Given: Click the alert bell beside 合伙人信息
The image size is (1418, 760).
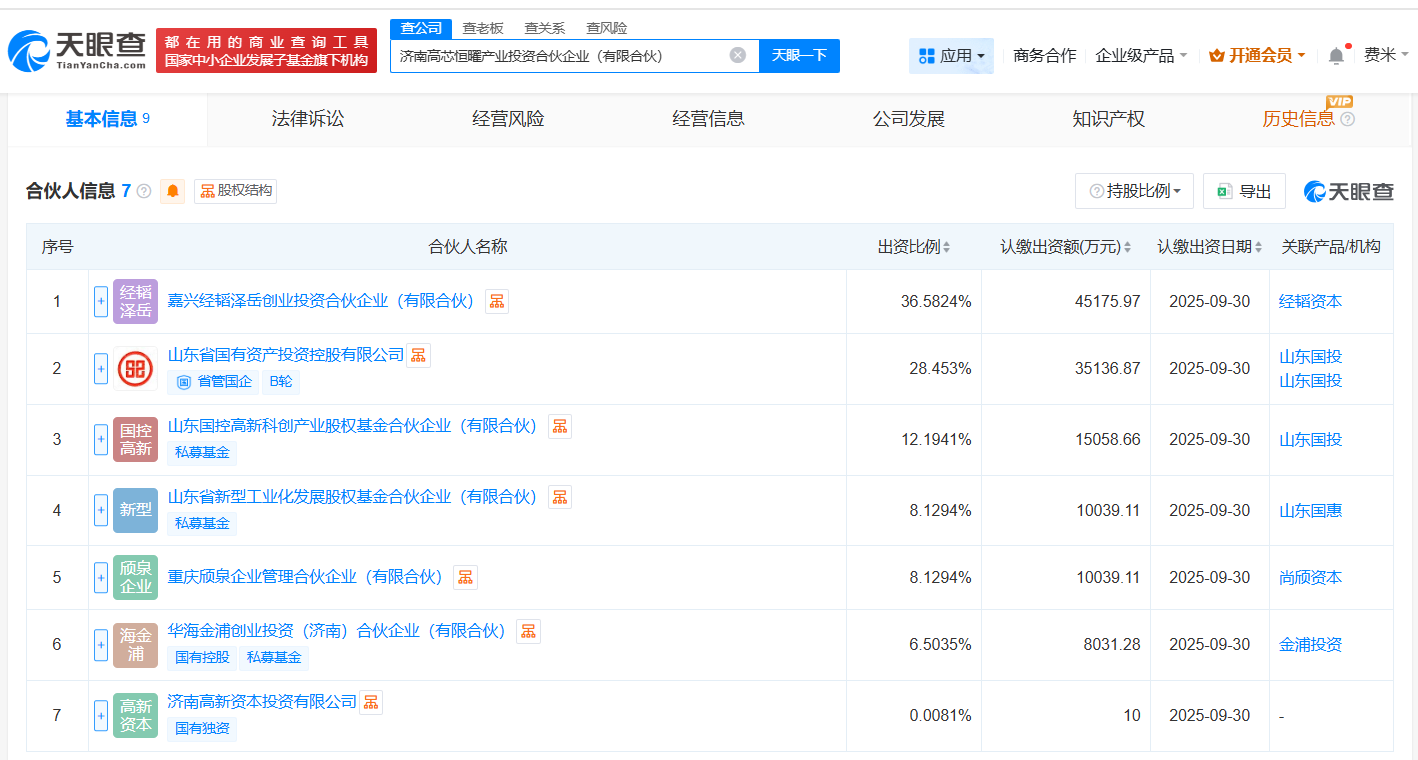Looking at the screenshot, I should pos(172,191).
